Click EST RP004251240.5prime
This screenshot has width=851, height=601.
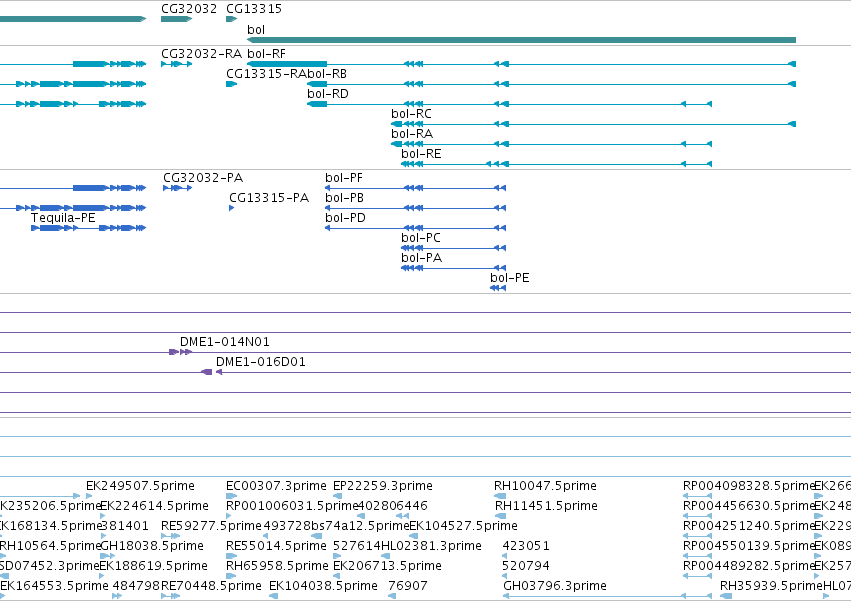pos(750,526)
